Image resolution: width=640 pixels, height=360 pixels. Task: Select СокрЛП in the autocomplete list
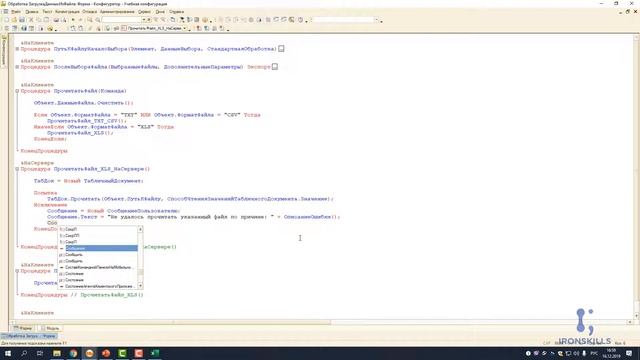click(98, 236)
